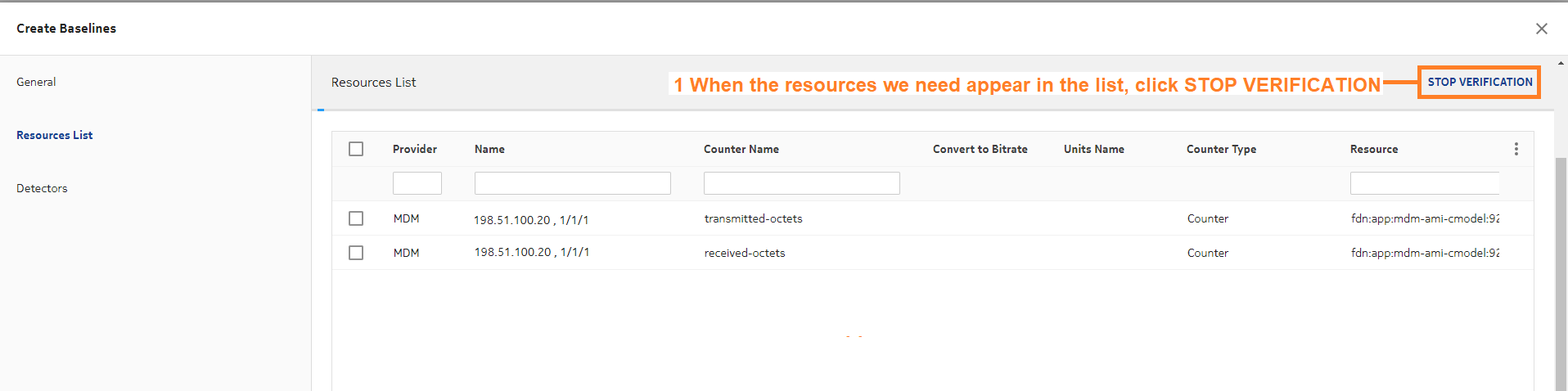Sort by the Counter Name column header

click(741, 149)
